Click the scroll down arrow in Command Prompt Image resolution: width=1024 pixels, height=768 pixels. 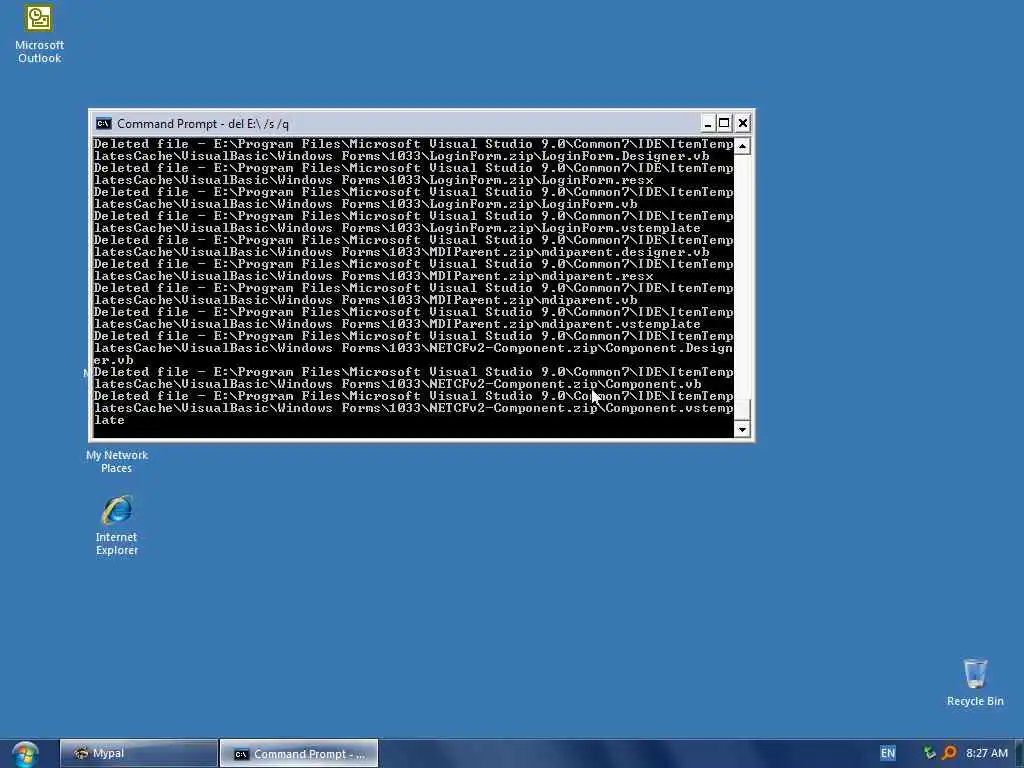point(742,429)
